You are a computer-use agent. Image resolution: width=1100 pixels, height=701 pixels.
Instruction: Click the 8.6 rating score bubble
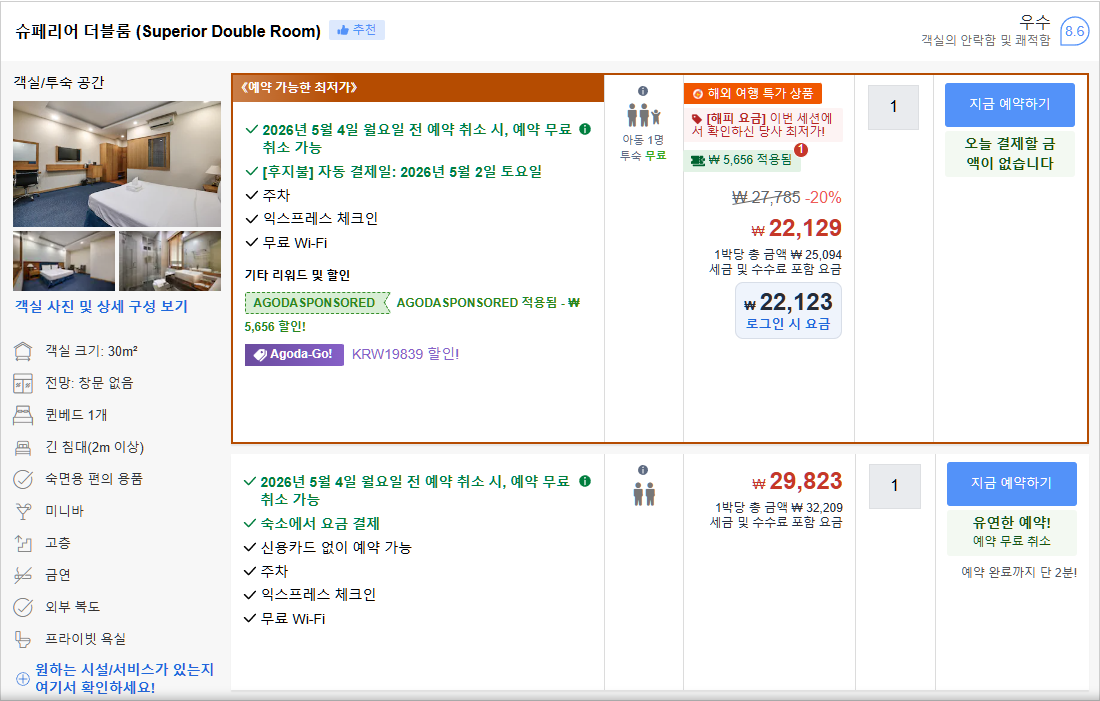1074,31
